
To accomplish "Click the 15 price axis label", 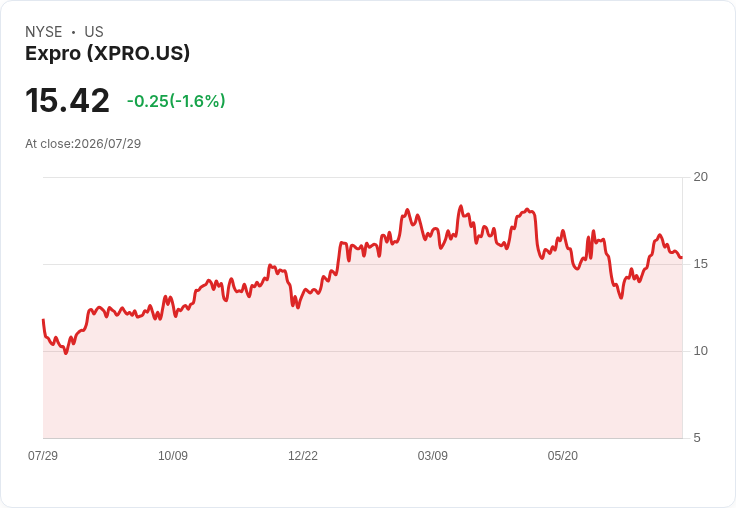I will pos(700,264).
